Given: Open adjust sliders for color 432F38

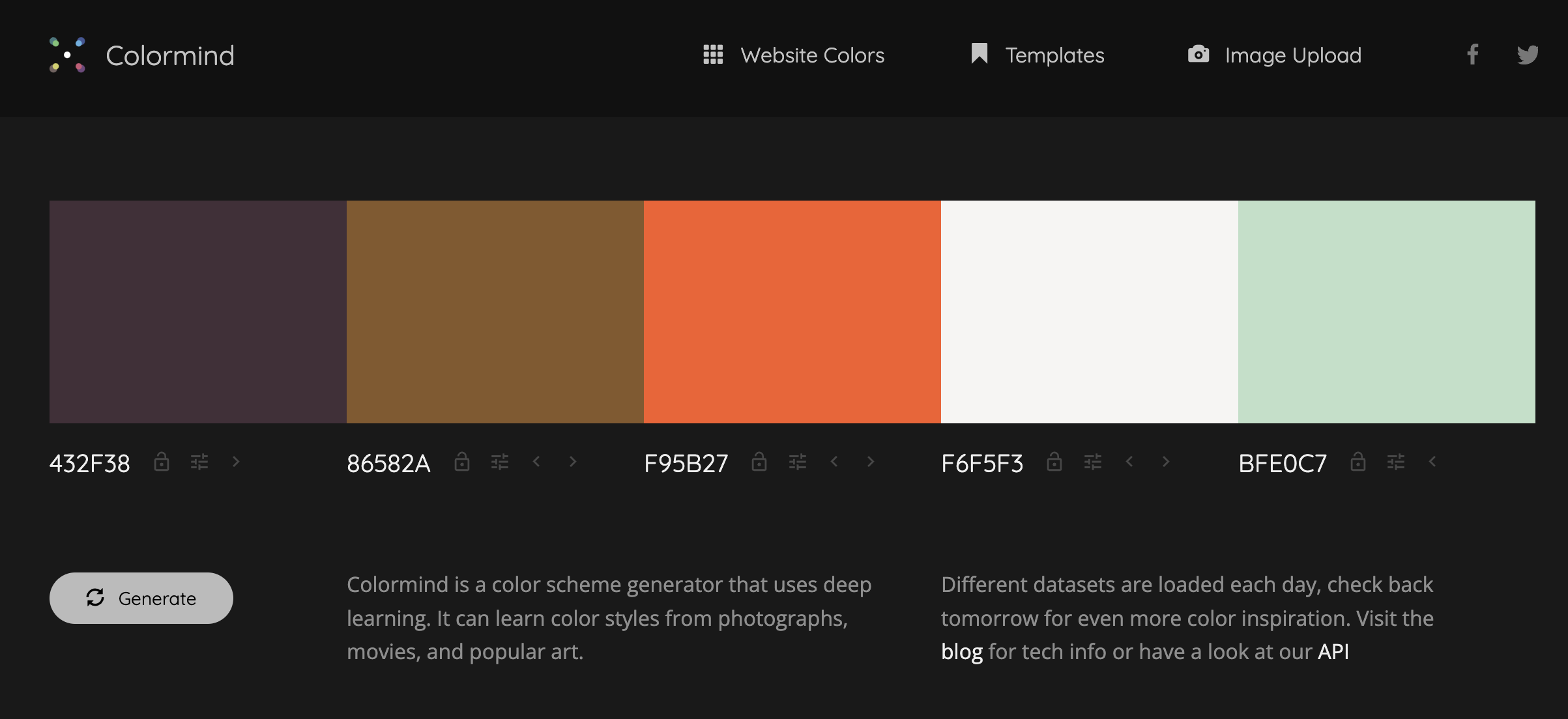Looking at the screenshot, I should (x=199, y=462).
